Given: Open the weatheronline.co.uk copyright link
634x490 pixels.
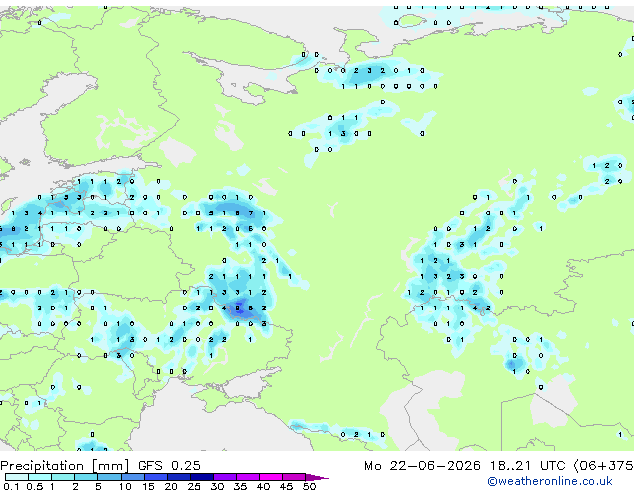Looking at the screenshot, I should (550, 481).
